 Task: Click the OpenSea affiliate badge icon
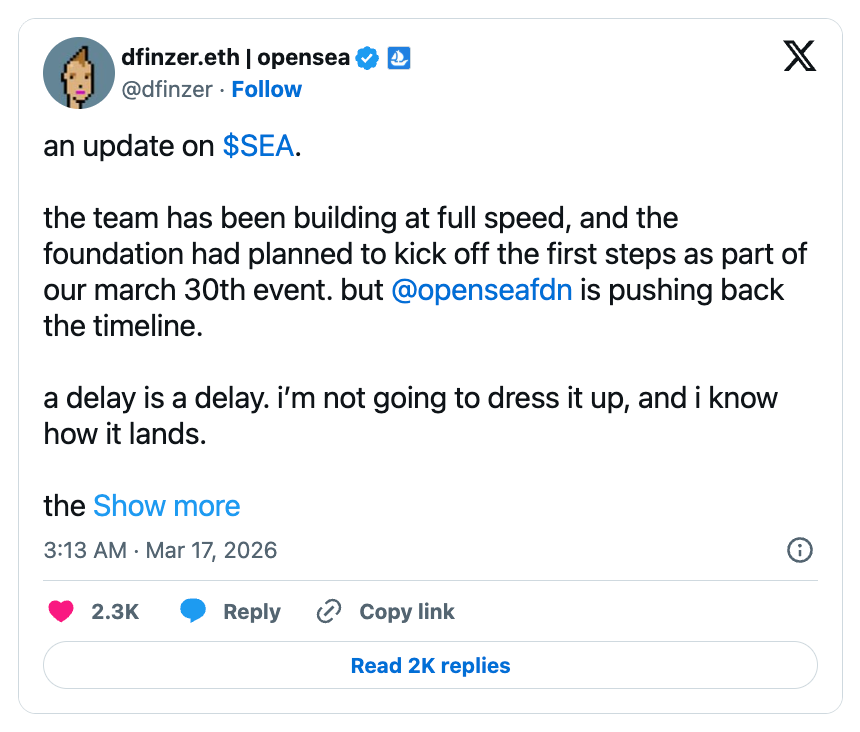point(399,58)
